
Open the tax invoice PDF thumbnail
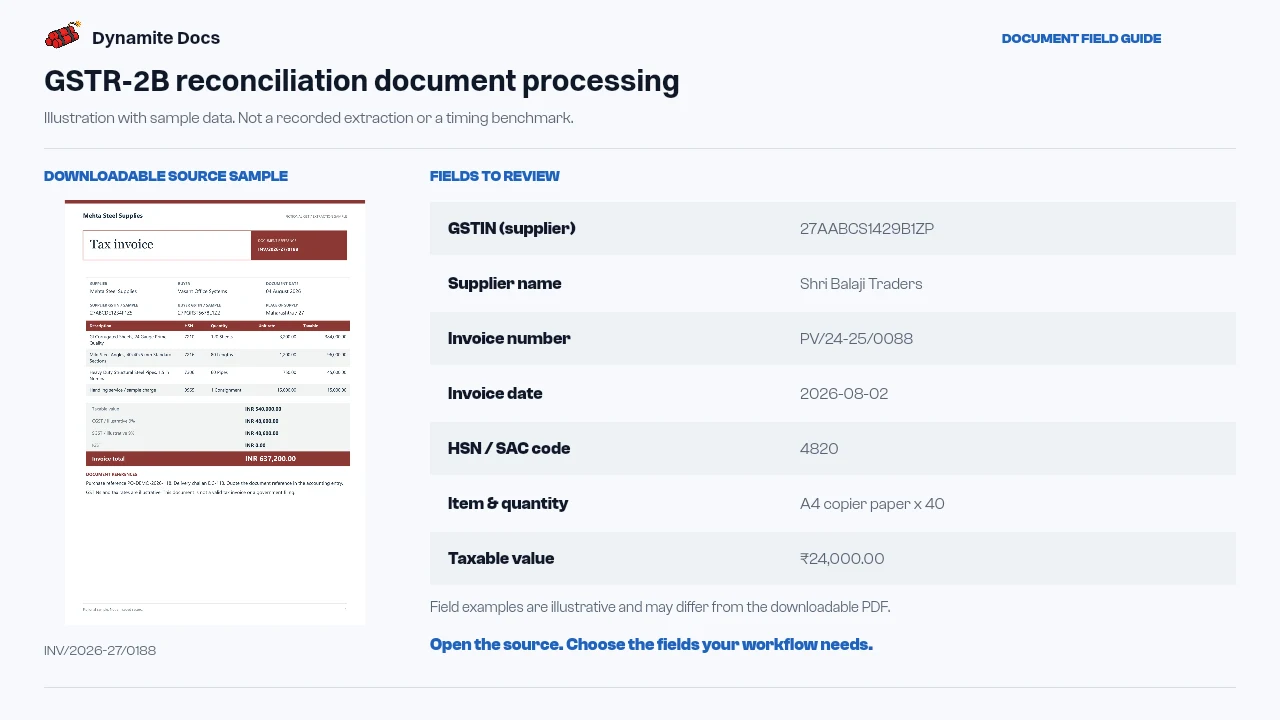point(215,412)
